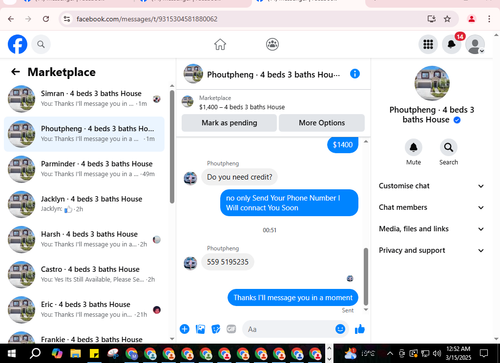Click the "no only Send Your Phone Number" message

tap(289, 203)
